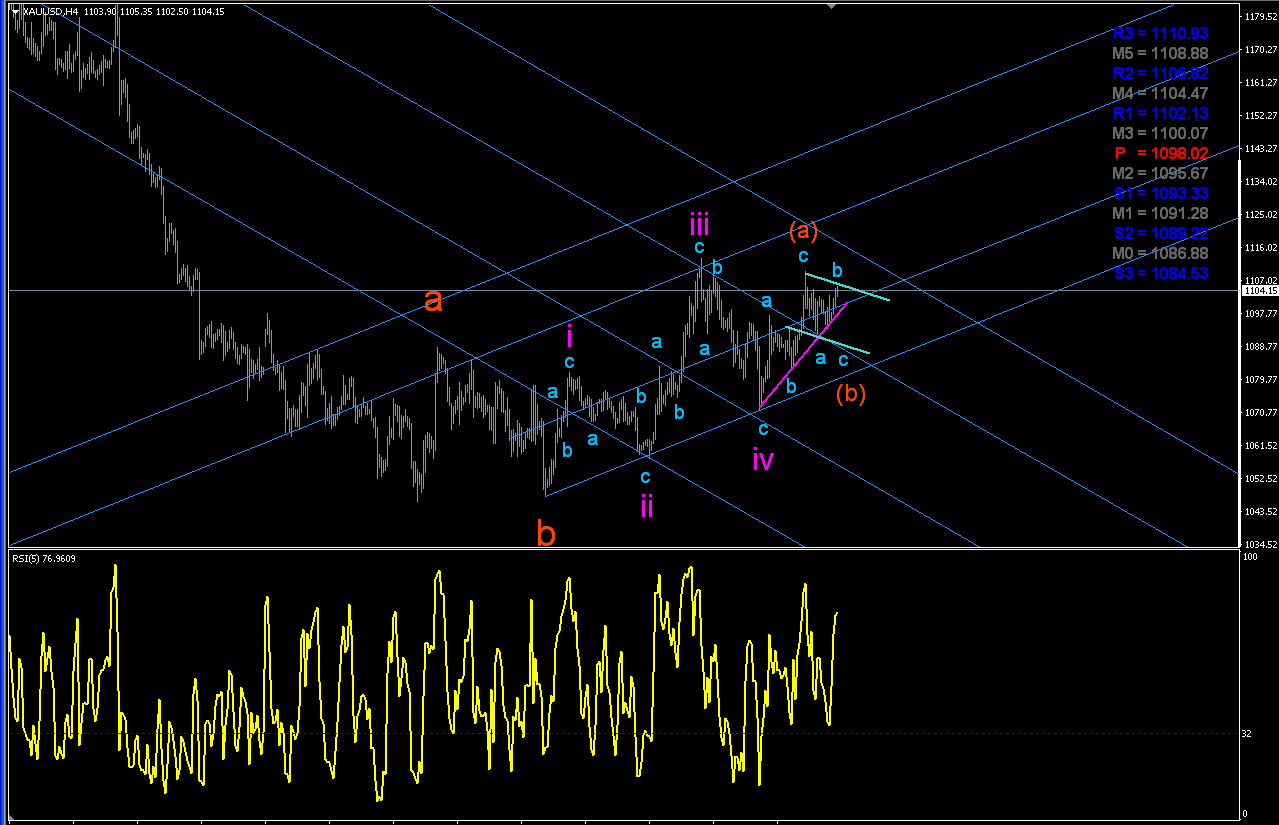Select the large orange 'a' wave label
This screenshot has width=1279, height=825.
(x=433, y=300)
